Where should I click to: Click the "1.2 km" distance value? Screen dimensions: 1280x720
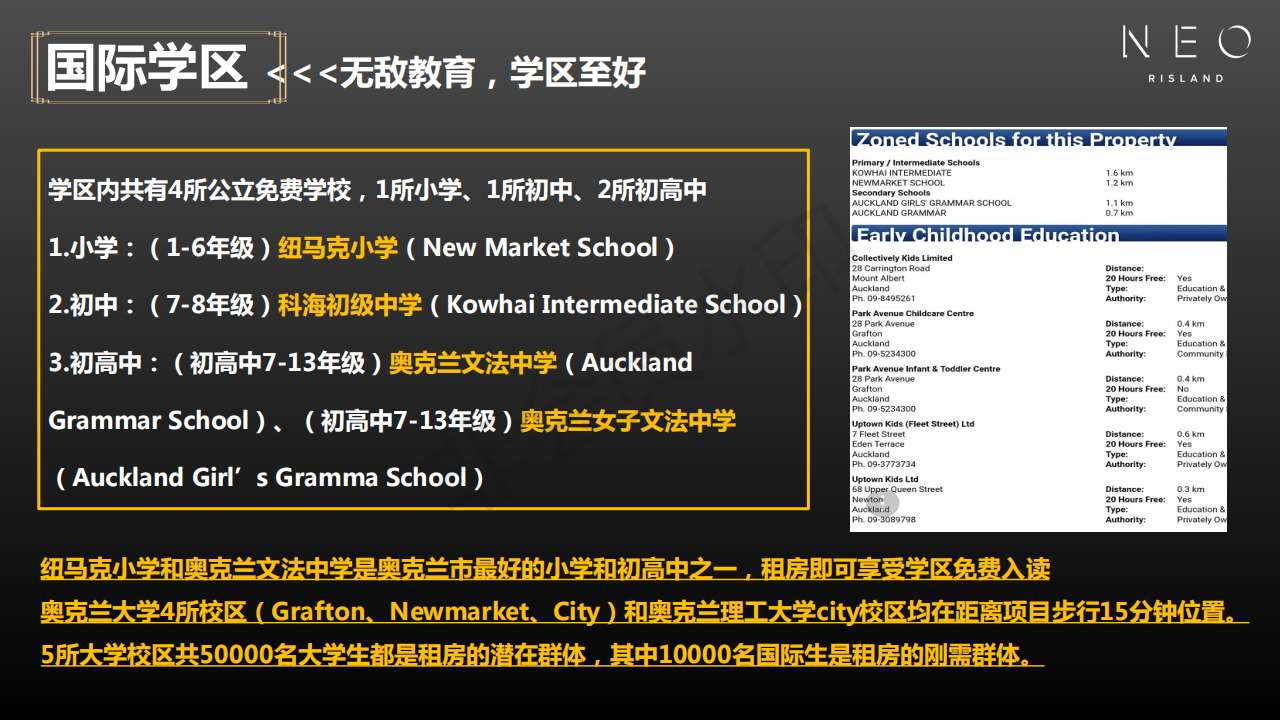pyautogui.click(x=1119, y=183)
